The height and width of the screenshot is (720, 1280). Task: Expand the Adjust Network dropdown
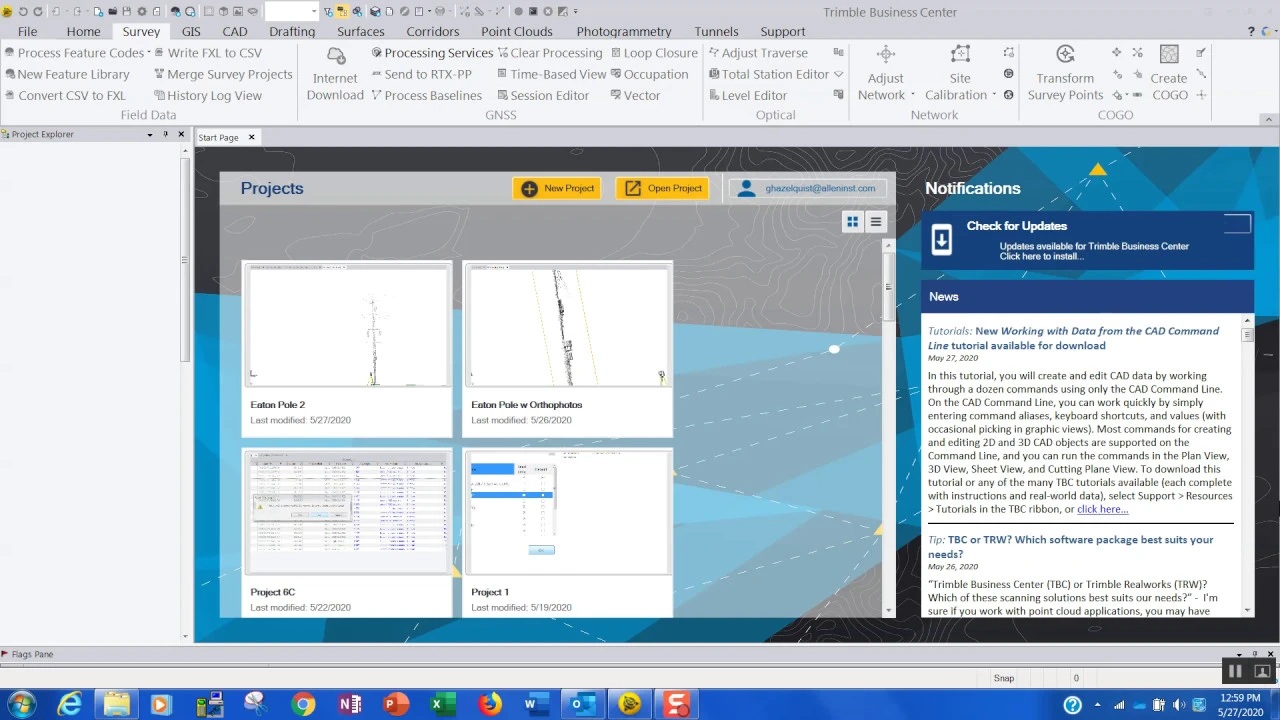point(913,95)
